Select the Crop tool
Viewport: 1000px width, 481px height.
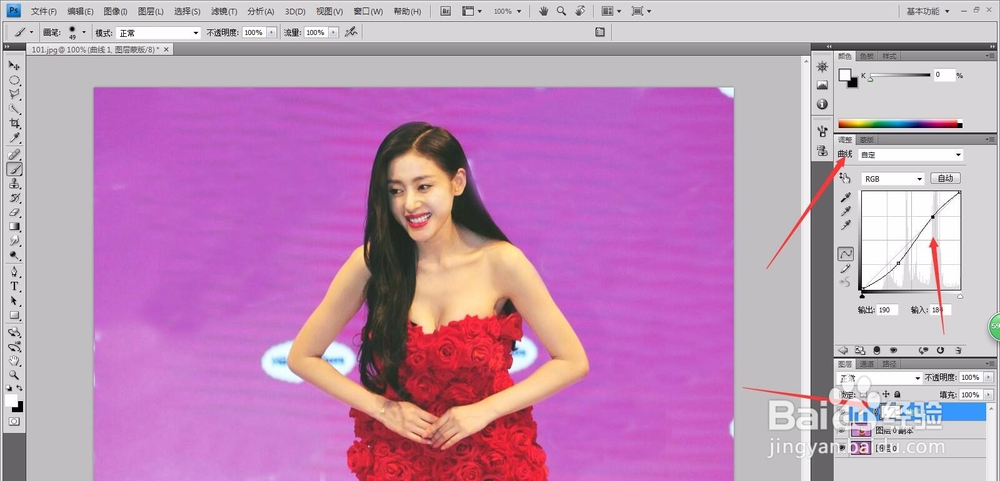(14, 123)
